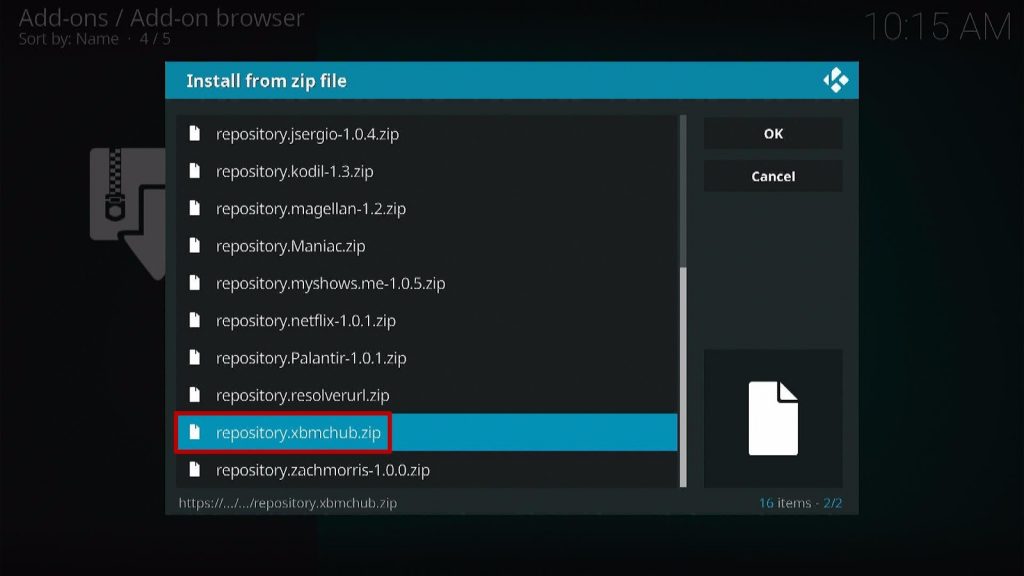Click file icon beside repository.xbmchub.zip
Screen dimensions: 1024x576
(x=195, y=432)
